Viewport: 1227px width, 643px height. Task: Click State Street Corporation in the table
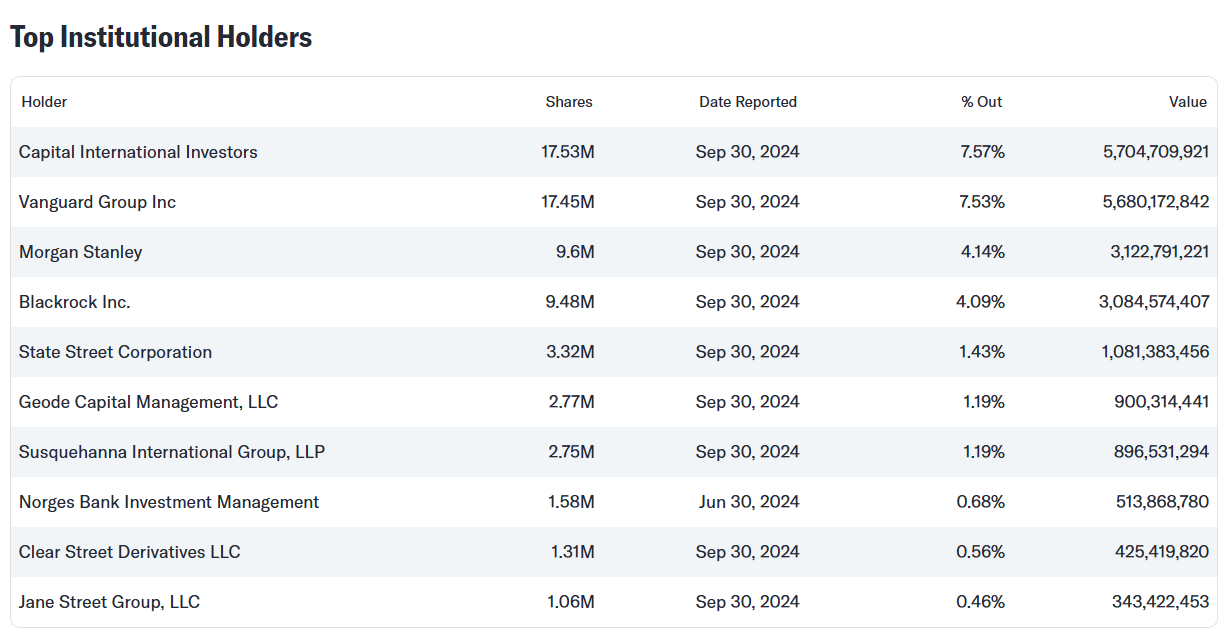coord(115,352)
